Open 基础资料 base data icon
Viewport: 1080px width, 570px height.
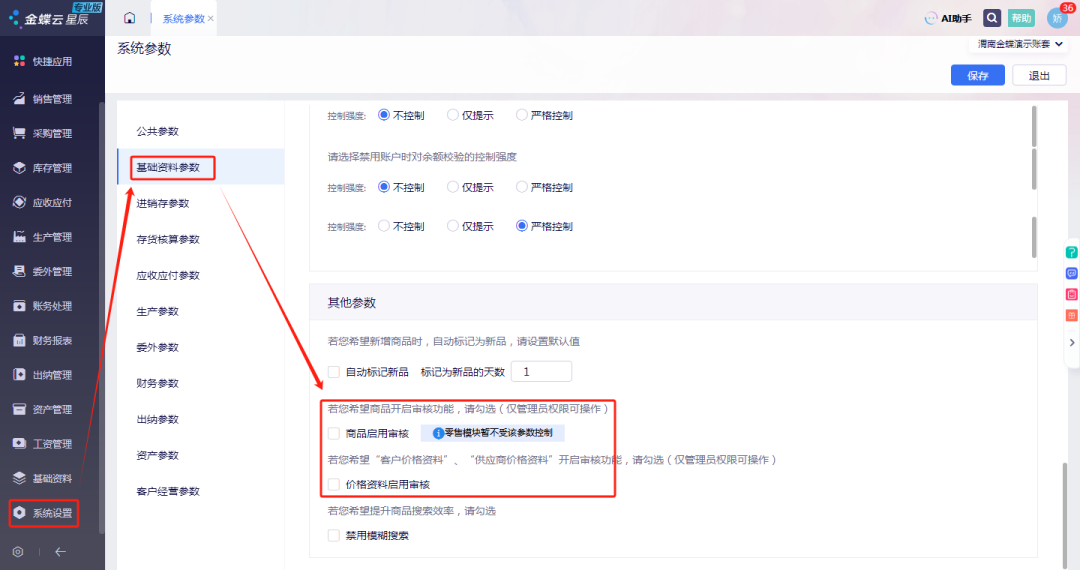[19, 478]
